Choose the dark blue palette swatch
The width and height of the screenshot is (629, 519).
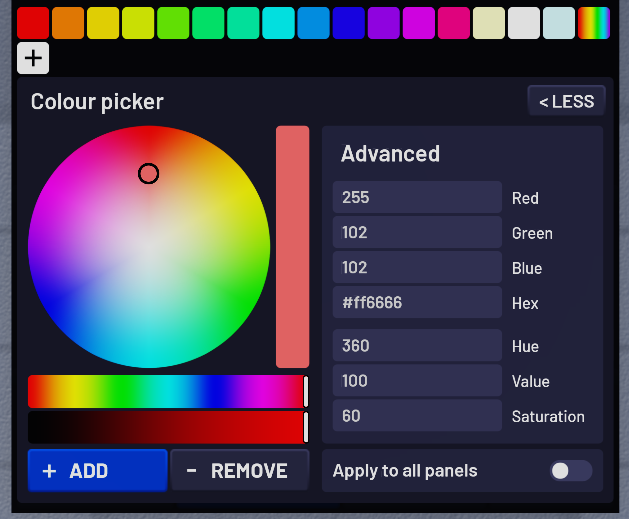(348, 23)
